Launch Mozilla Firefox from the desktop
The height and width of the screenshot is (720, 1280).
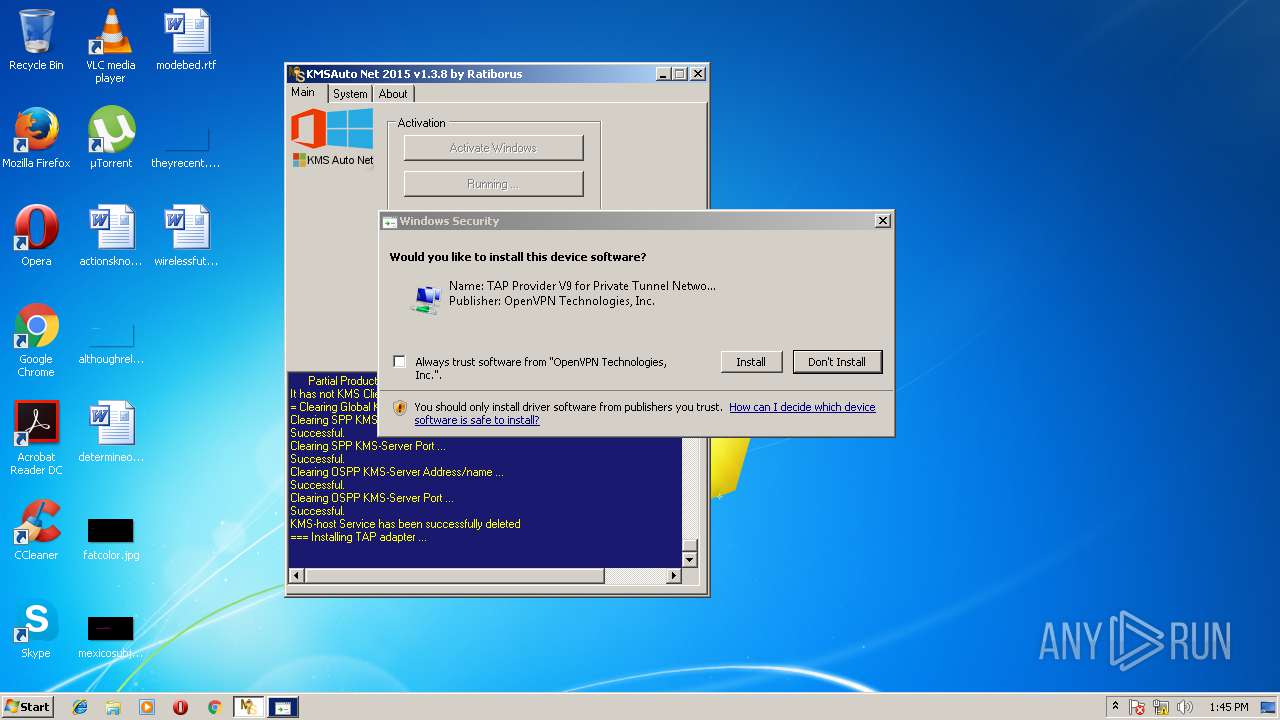(x=36, y=138)
